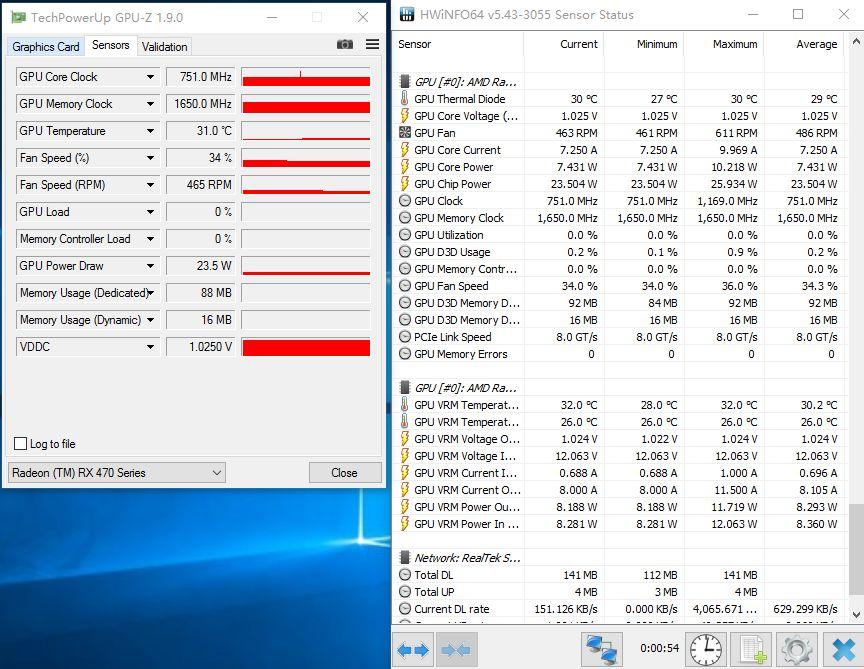This screenshot has width=864, height=669.
Task: Open HWiNFO sensor settings gear
Action: (x=797, y=649)
